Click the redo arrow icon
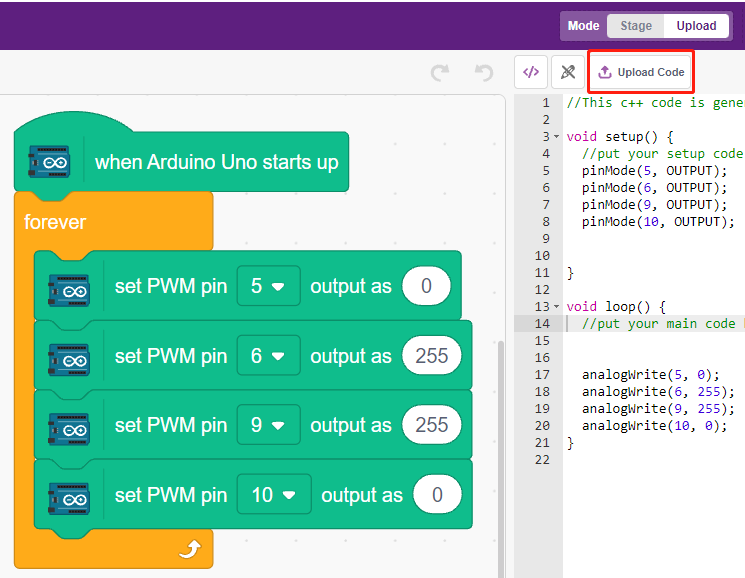The width and height of the screenshot is (745, 578). coord(440,73)
